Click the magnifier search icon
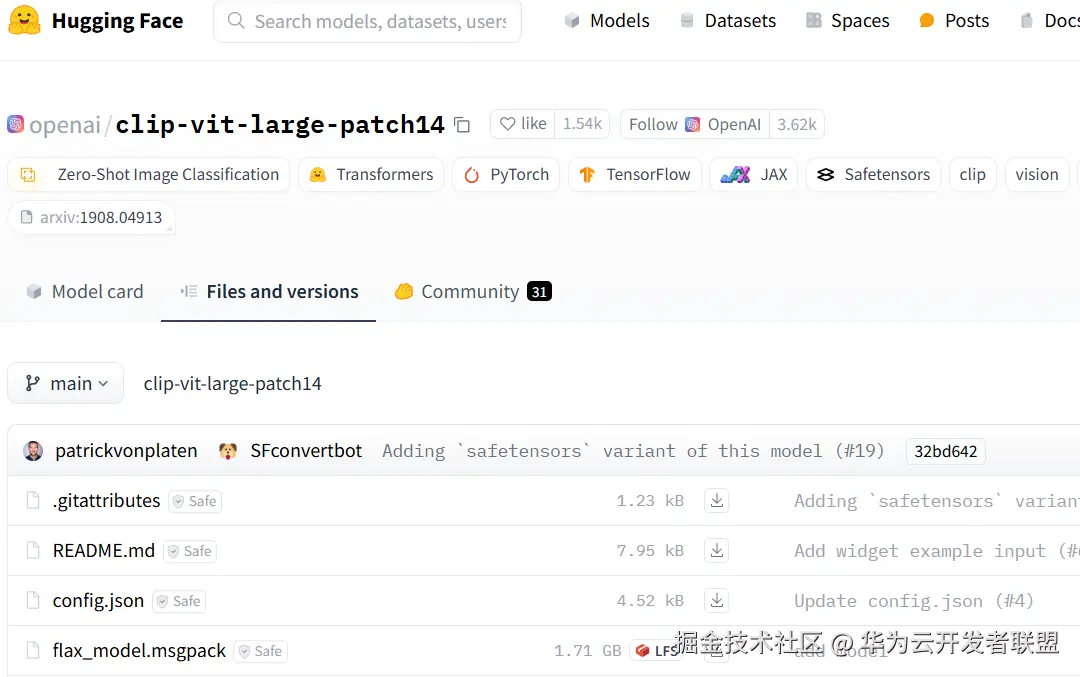The height and width of the screenshot is (677, 1080). 236,21
